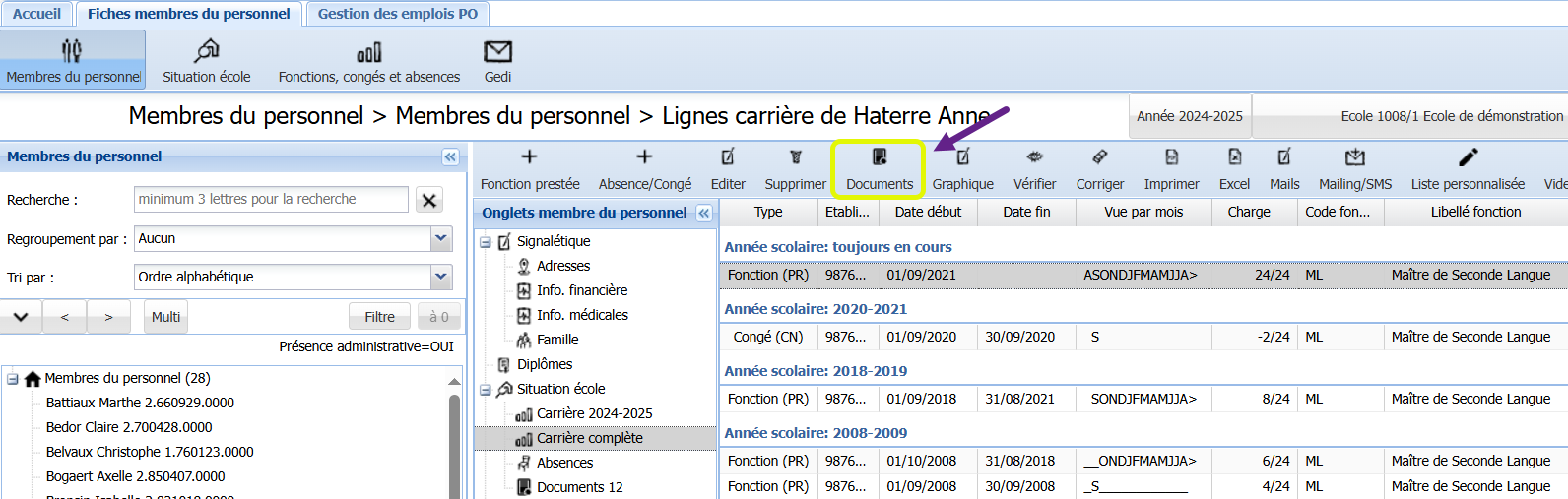Collapse the Membres du personnel panel

point(450,157)
